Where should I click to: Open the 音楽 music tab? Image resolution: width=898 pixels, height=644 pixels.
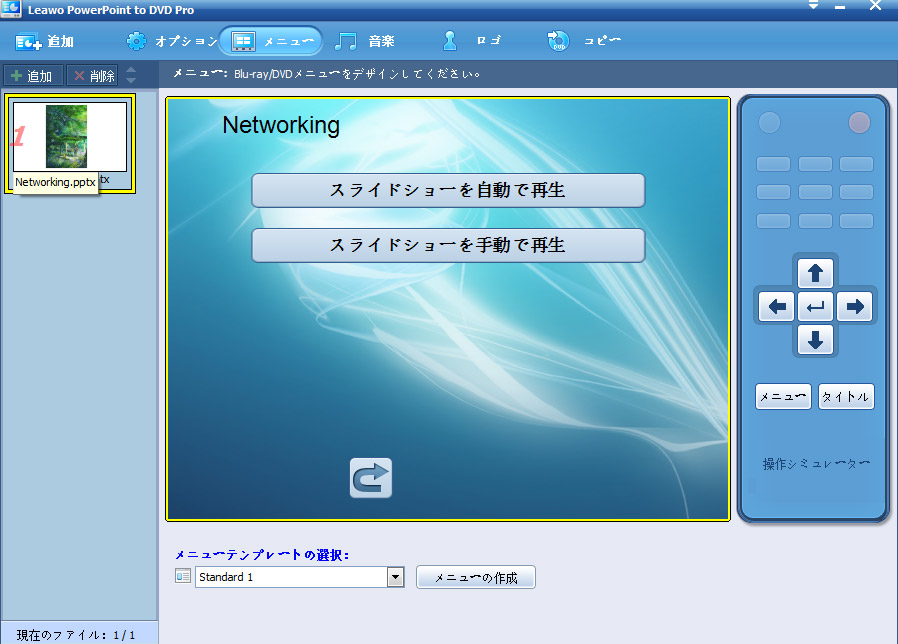pyautogui.click(x=347, y=42)
